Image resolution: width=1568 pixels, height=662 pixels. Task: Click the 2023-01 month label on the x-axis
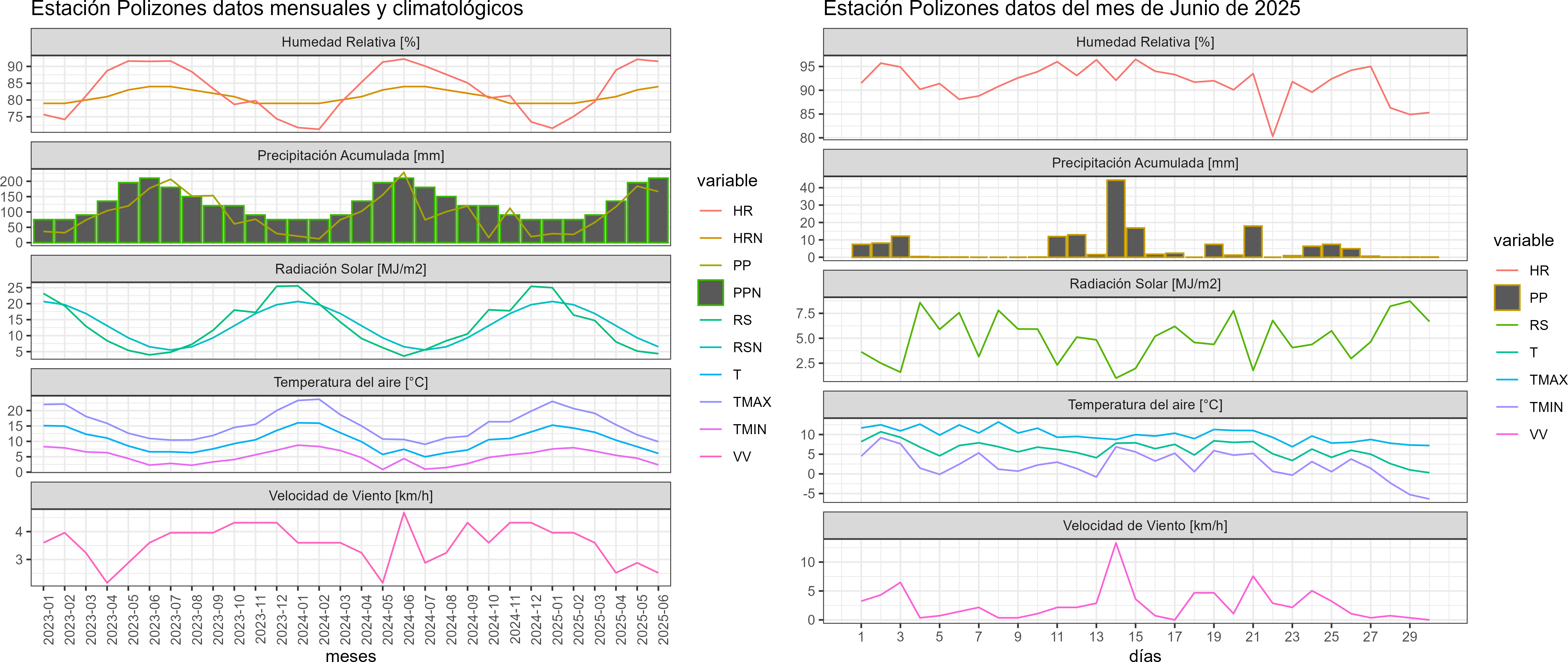[49, 620]
